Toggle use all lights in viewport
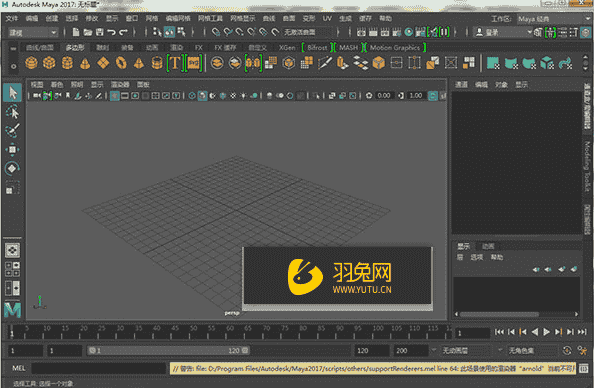594x388 pixels. click(244, 96)
